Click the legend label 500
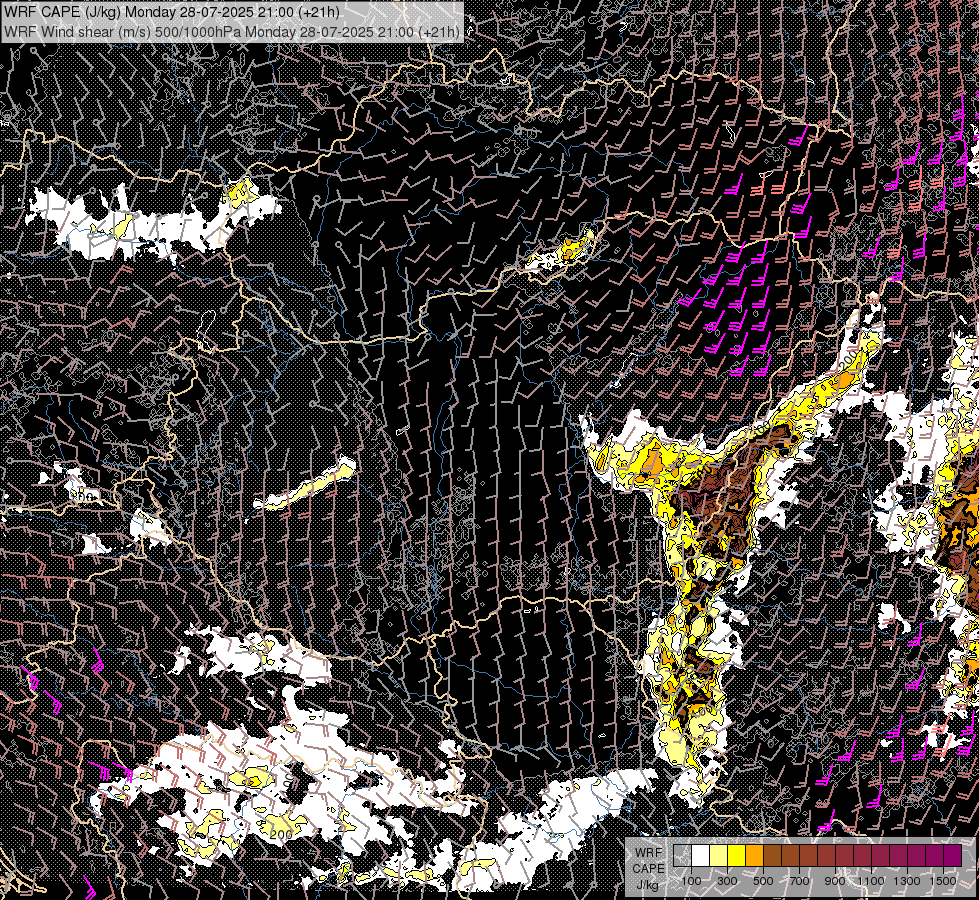The image size is (979, 900). (764, 881)
